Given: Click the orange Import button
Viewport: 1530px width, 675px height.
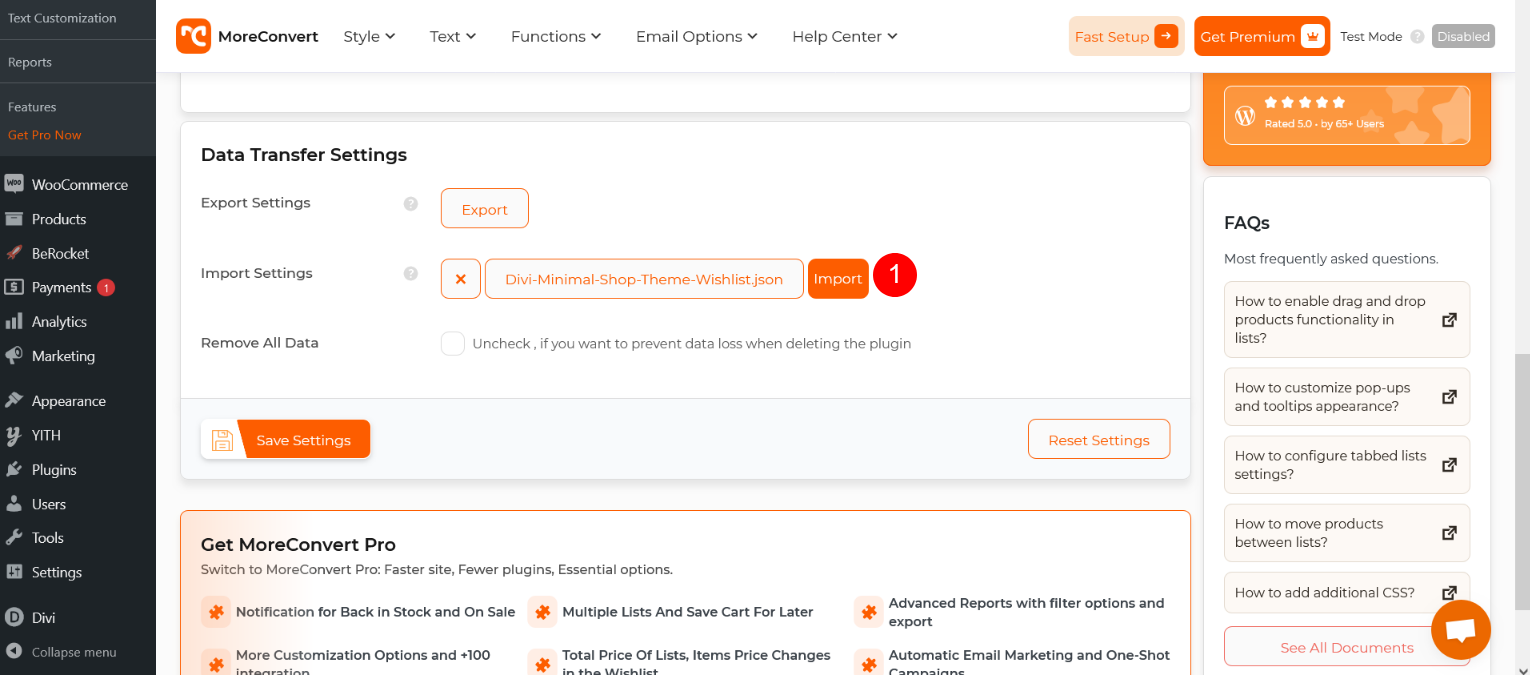Looking at the screenshot, I should click(x=838, y=279).
